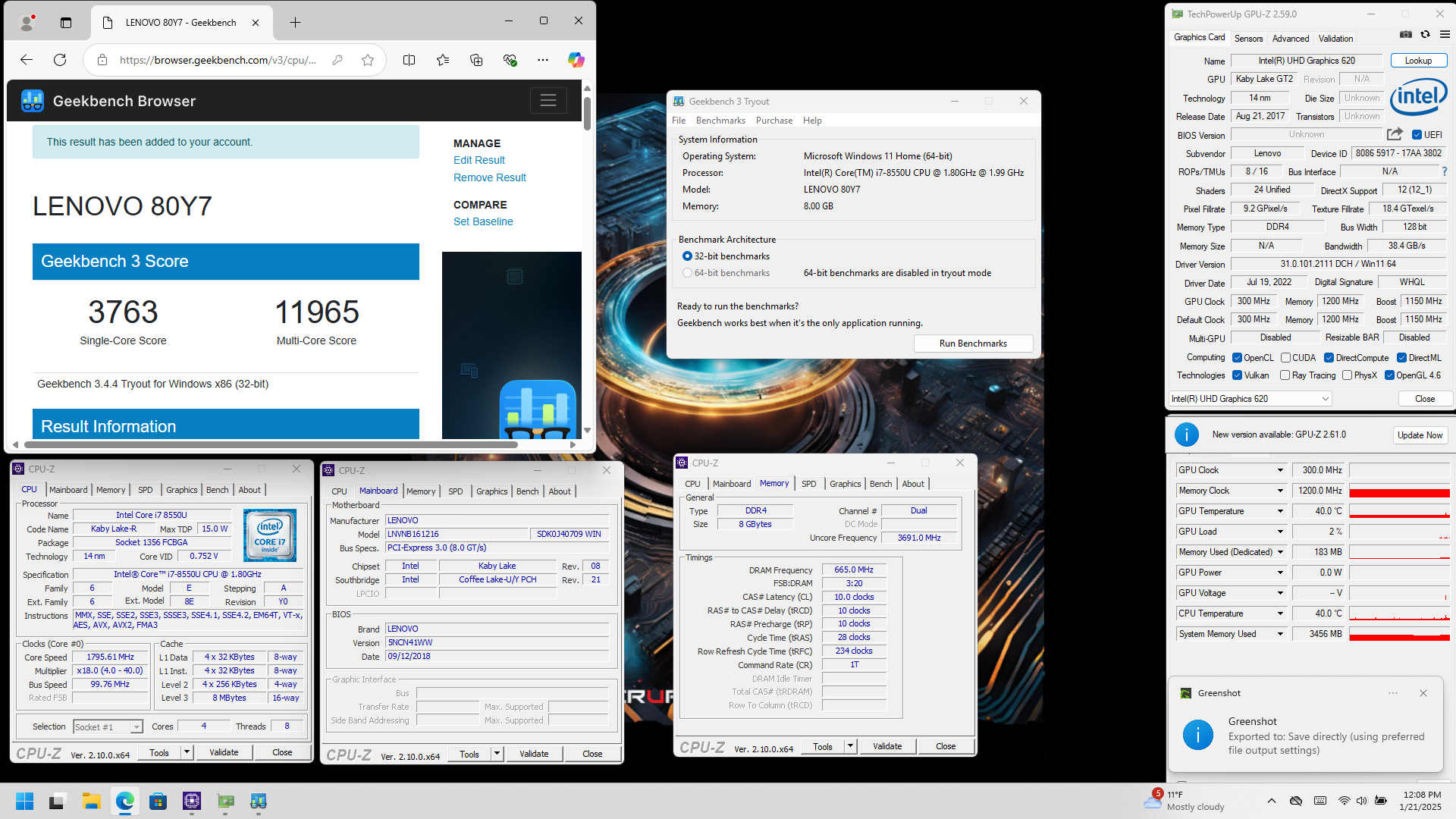Open Edge split screen icon

point(409,60)
